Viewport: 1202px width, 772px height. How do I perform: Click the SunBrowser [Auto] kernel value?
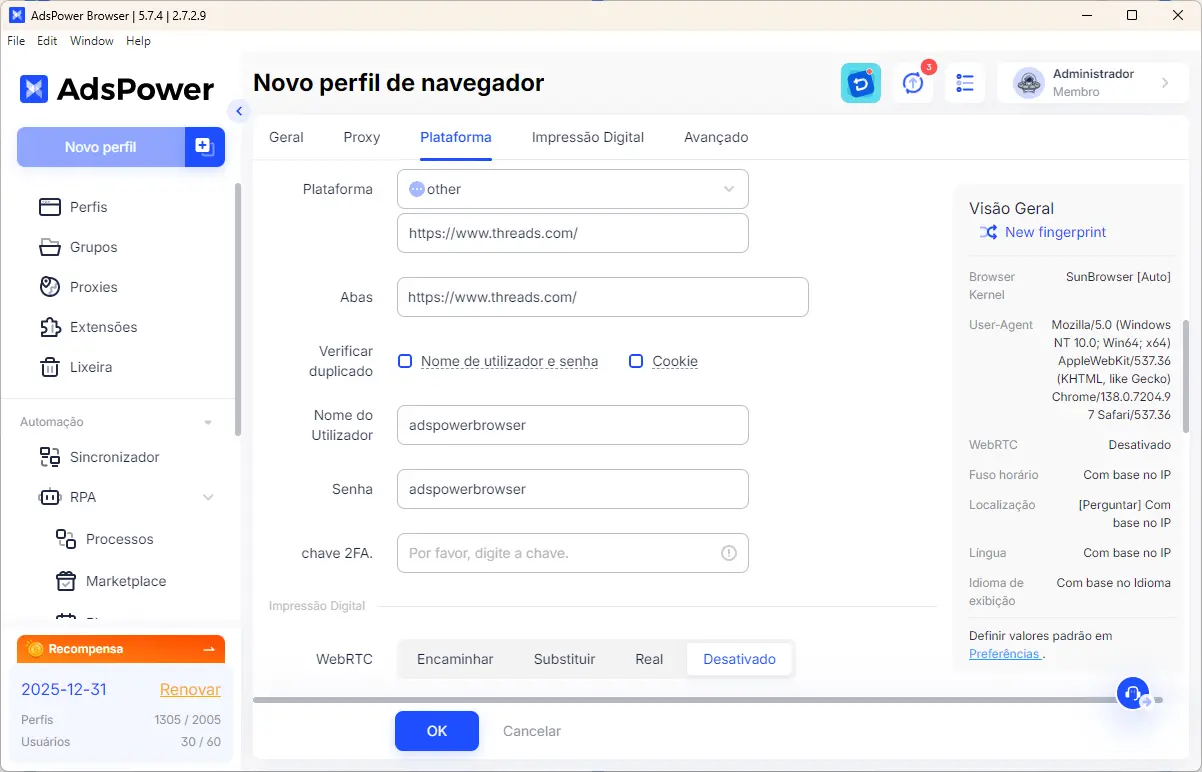(x=1118, y=277)
